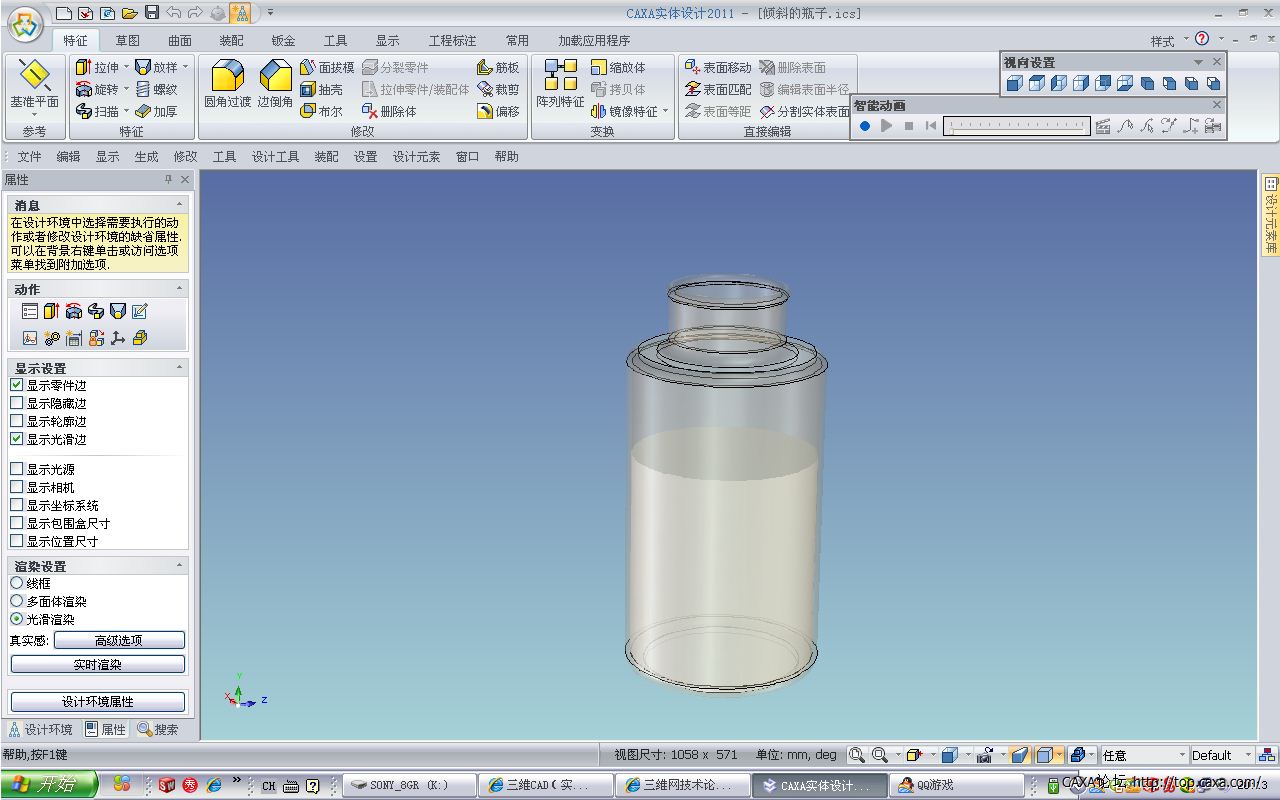Click the 缩放体 scale body tool
Image resolution: width=1280 pixels, height=800 pixels.
click(619, 67)
